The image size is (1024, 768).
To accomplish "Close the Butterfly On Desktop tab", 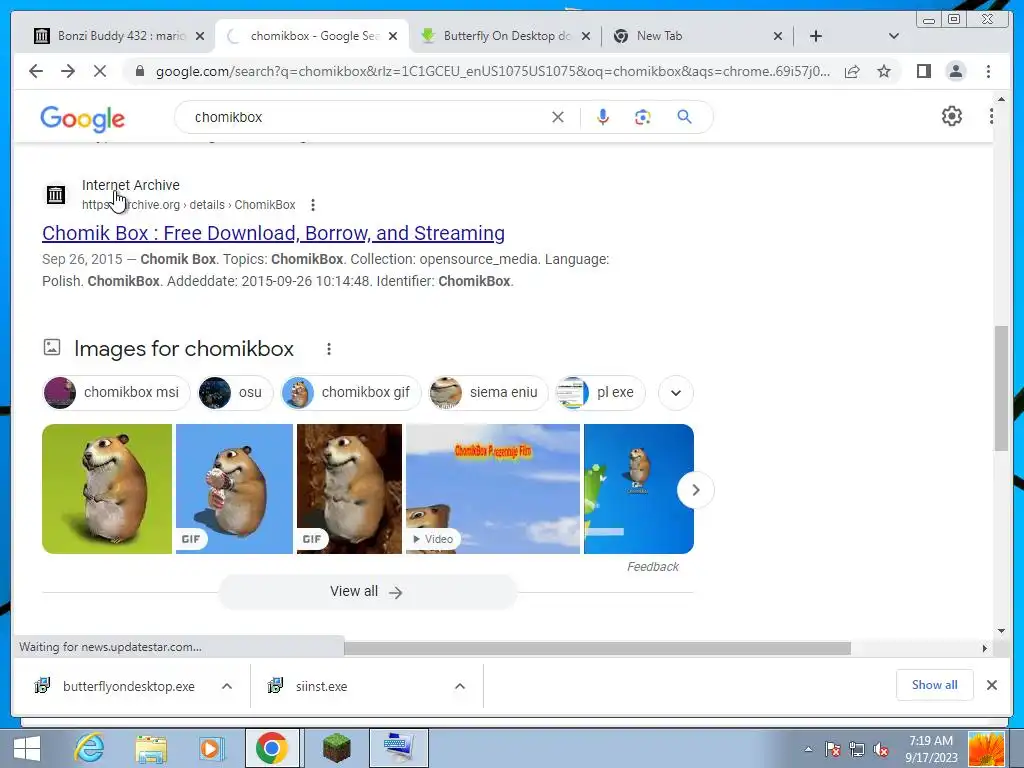I will 586,36.
